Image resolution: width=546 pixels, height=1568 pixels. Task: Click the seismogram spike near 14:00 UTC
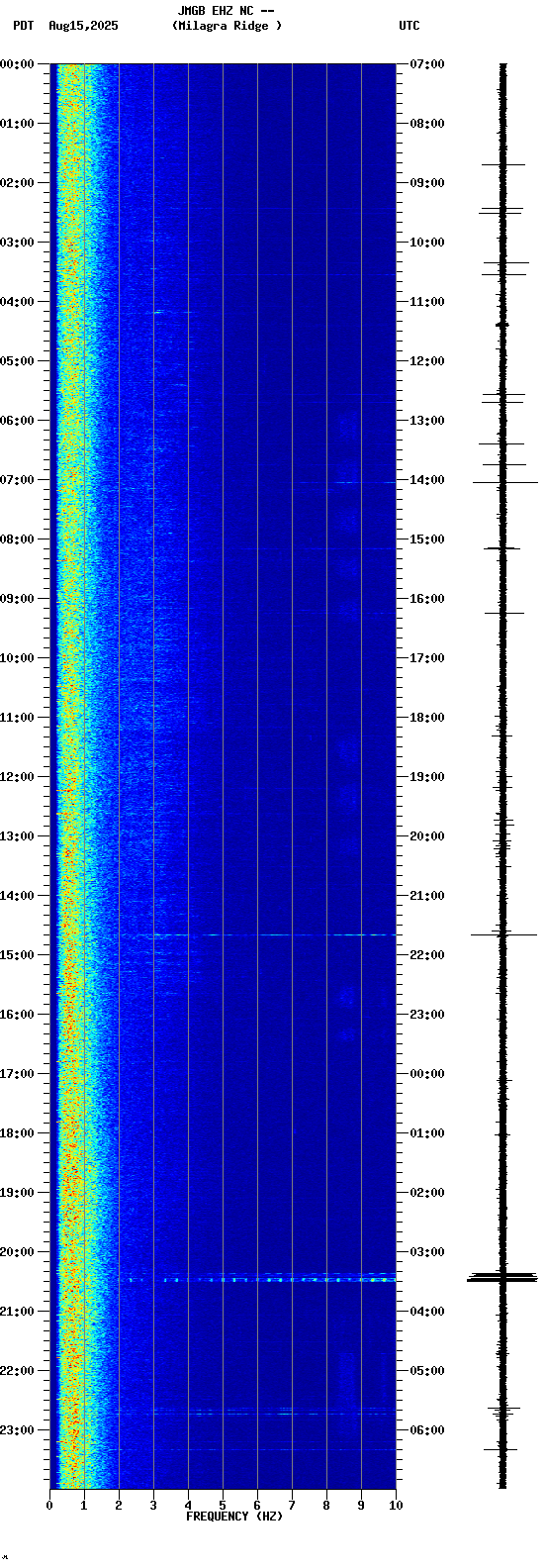point(504,482)
